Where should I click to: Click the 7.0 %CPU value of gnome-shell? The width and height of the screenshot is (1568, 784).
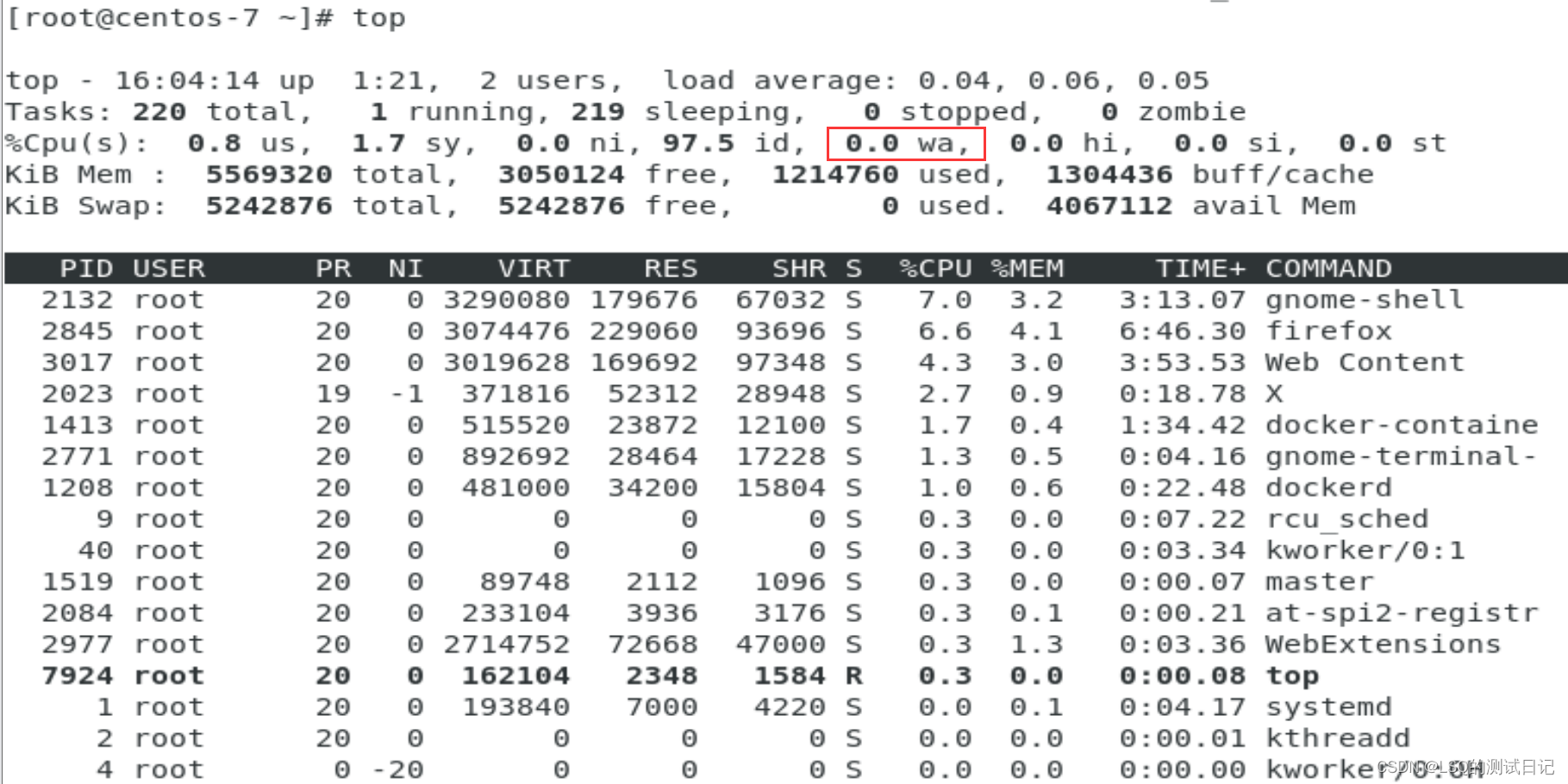[x=945, y=300]
